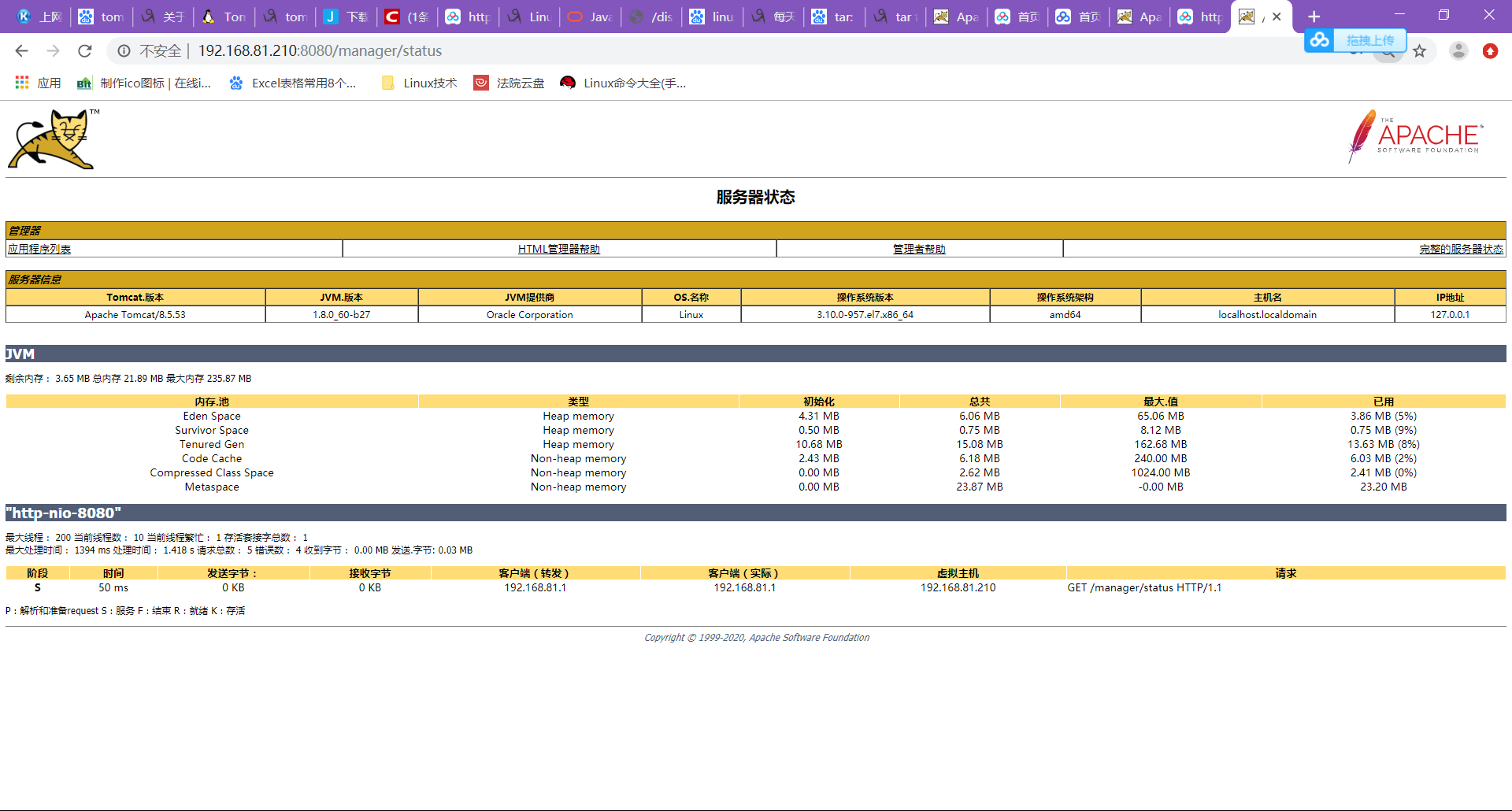Viewport: 1512px width, 811px height.
Task: Open the Excel表格常用8个 bookmark
Action: click(292, 83)
